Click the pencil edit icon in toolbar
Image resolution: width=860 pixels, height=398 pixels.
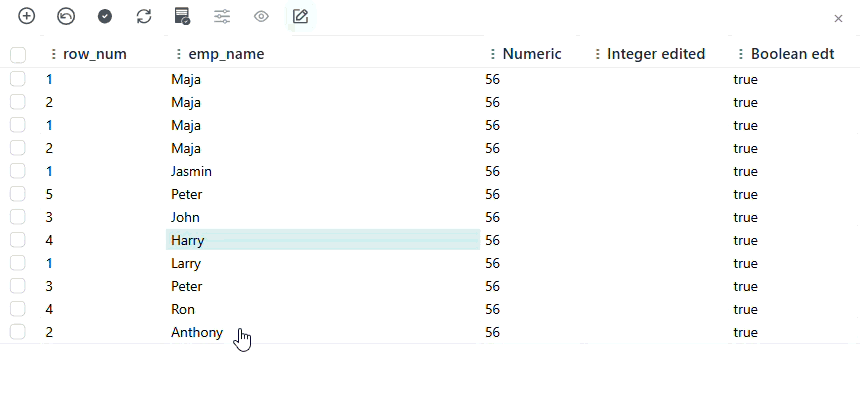pyautogui.click(x=300, y=16)
